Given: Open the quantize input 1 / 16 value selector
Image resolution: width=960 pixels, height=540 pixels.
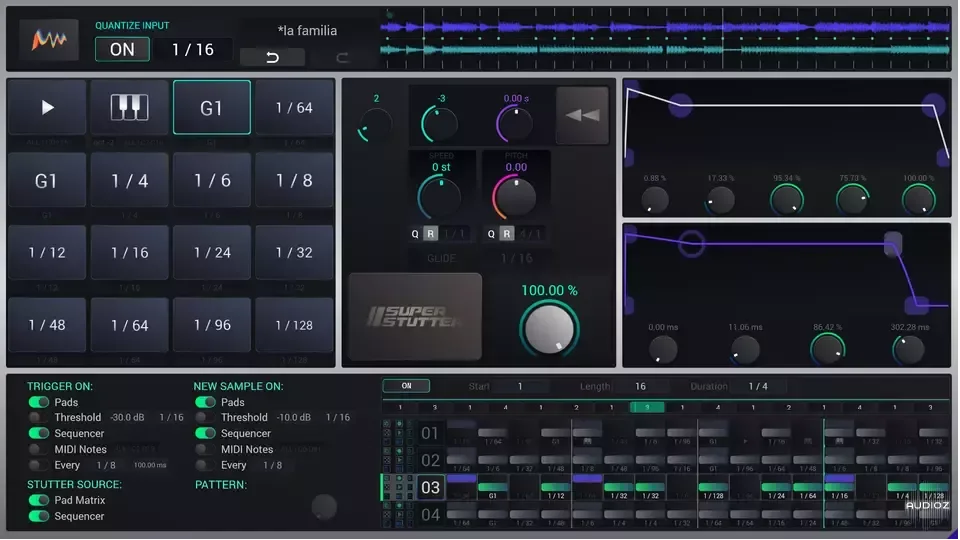Looking at the screenshot, I should [193, 50].
